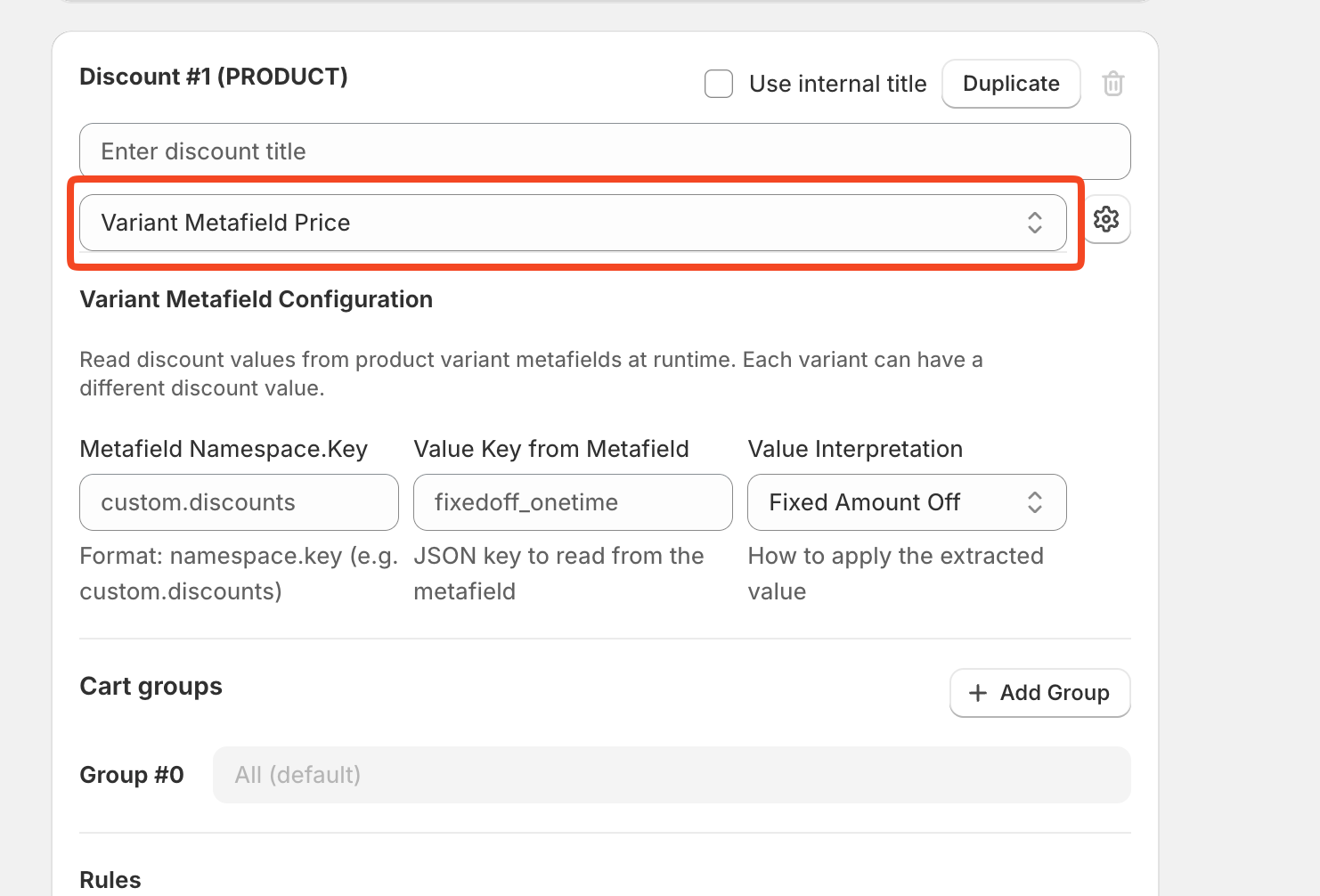The width and height of the screenshot is (1320, 896).
Task: Click the Group #0 All (default) field
Action: click(672, 775)
